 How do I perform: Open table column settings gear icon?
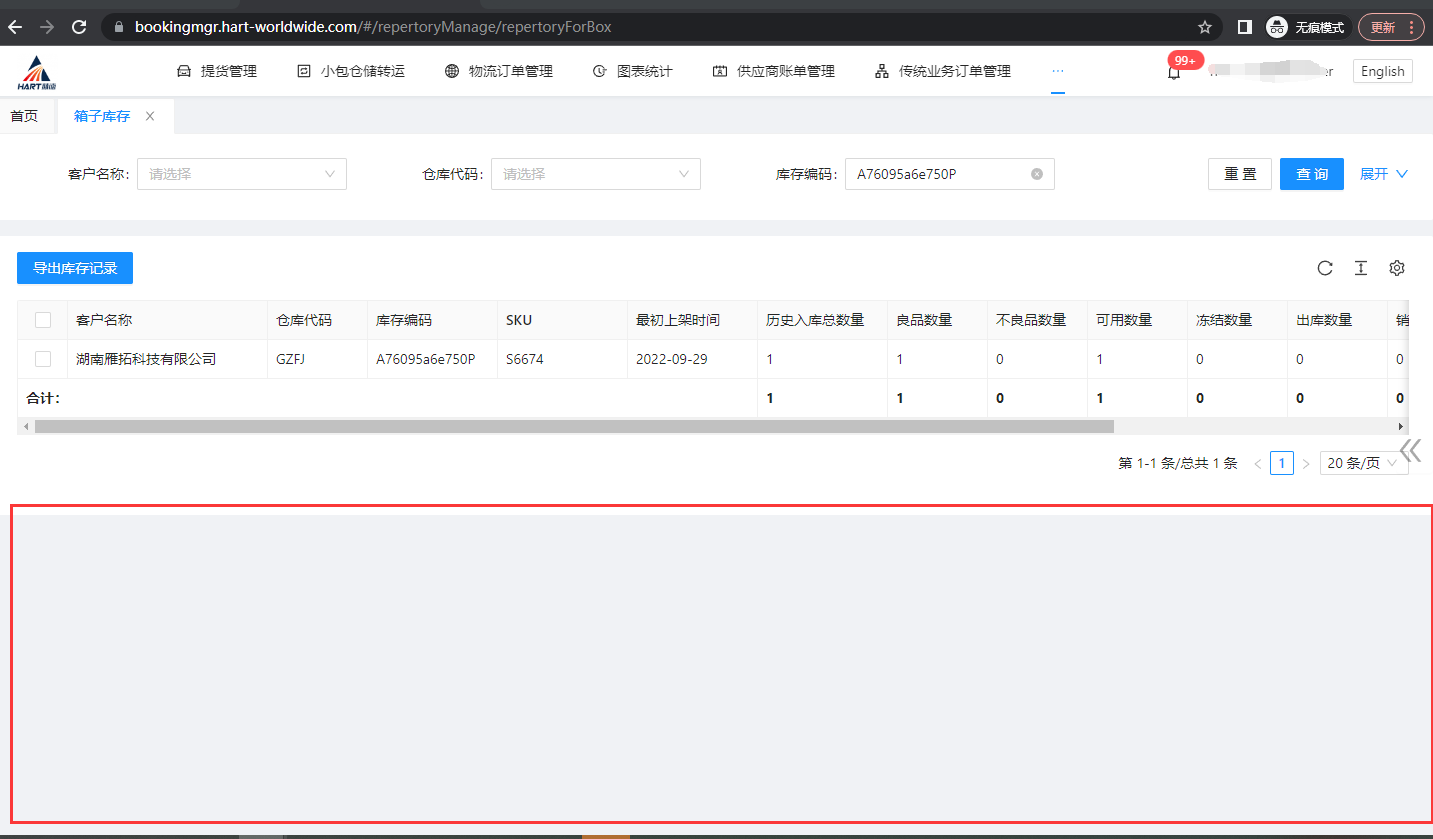(1397, 268)
